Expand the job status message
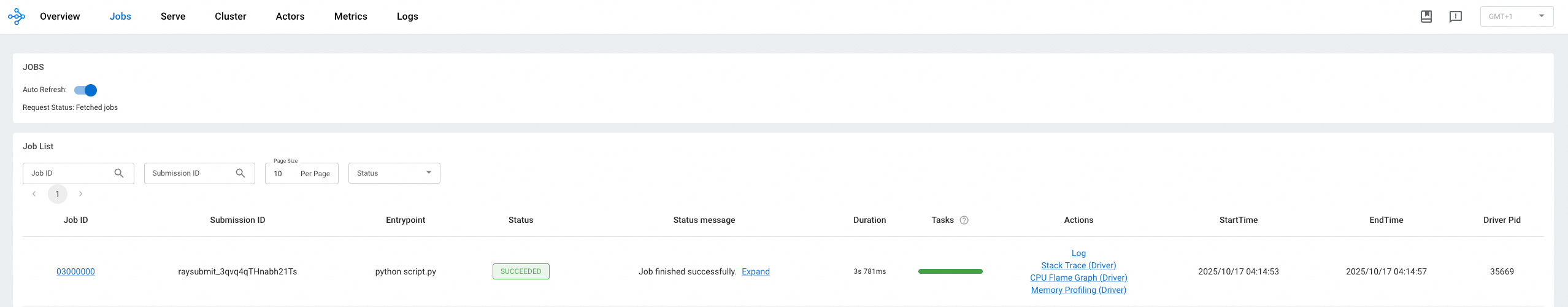The height and width of the screenshot is (307, 1568). (x=756, y=271)
